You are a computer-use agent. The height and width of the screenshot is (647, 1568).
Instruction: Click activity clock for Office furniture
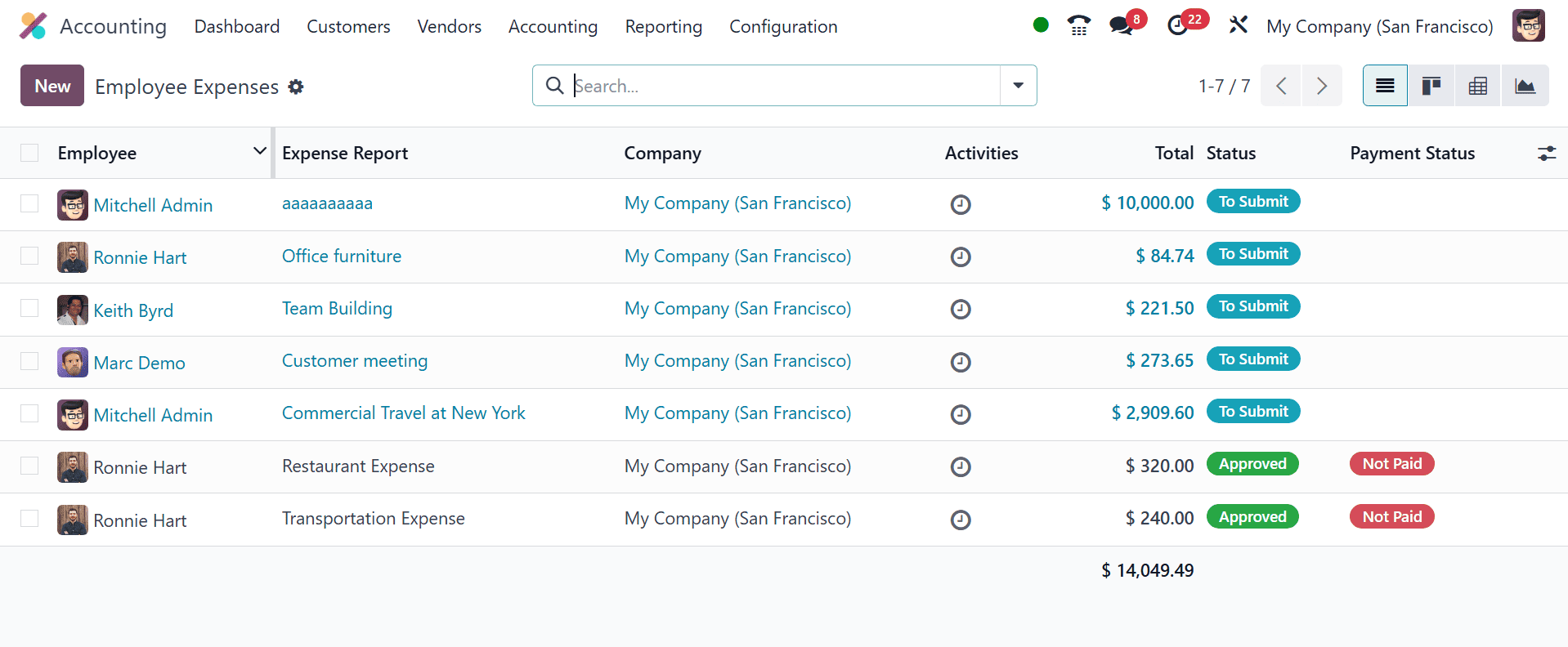tap(961, 257)
